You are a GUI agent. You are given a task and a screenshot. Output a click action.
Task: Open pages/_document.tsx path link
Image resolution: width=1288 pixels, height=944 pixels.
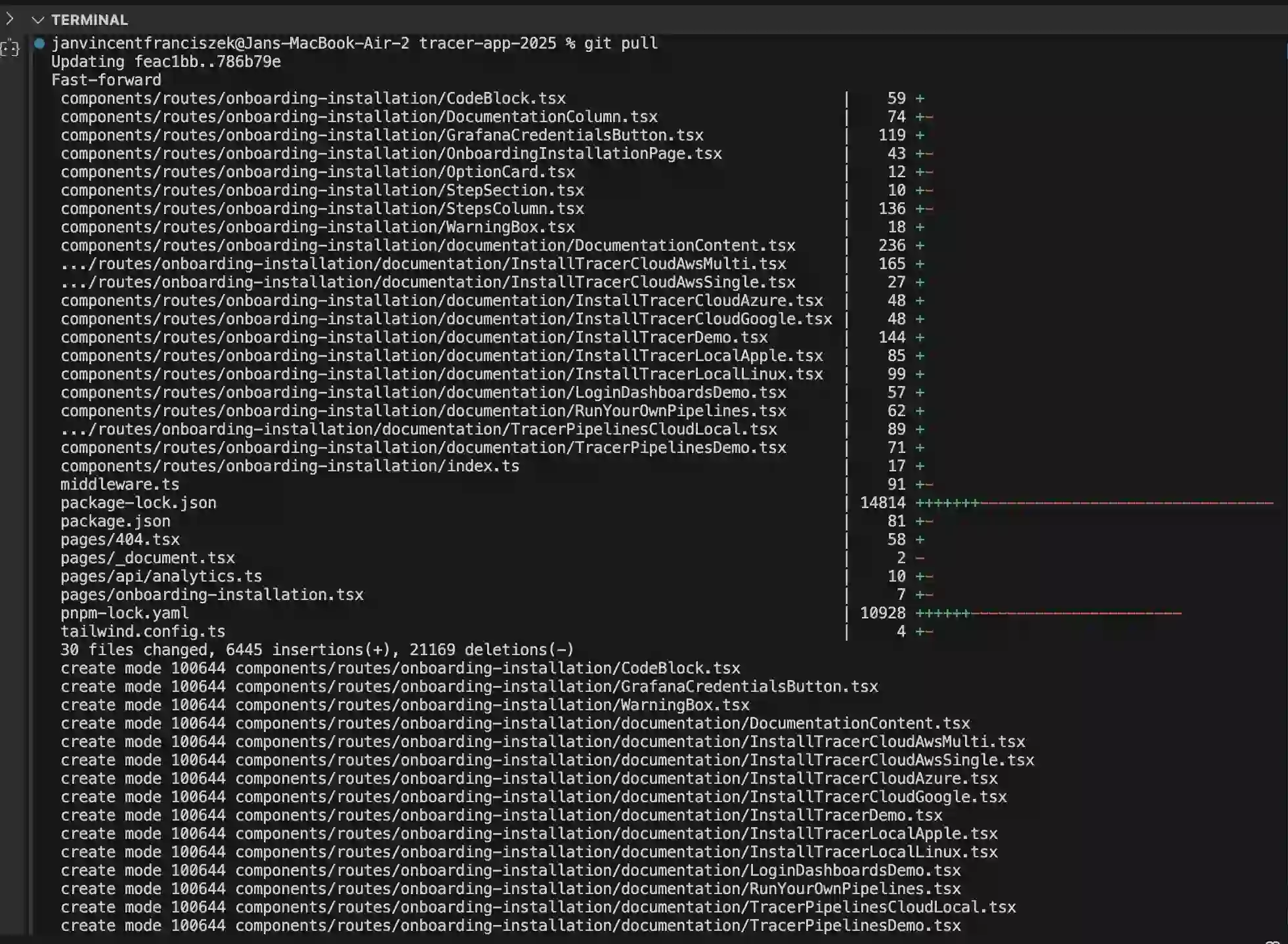(147, 558)
